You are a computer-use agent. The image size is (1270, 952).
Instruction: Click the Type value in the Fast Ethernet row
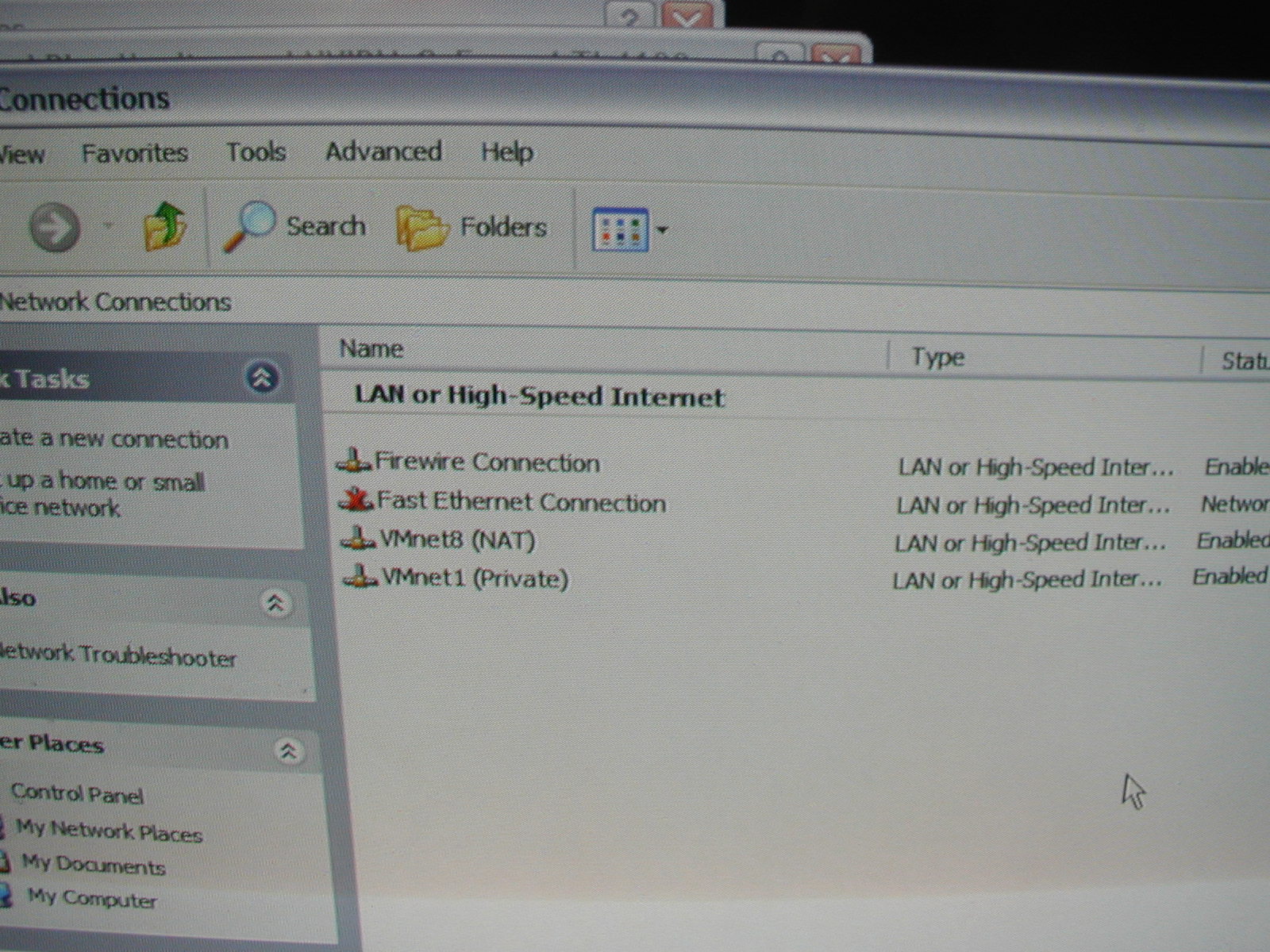click(1033, 505)
